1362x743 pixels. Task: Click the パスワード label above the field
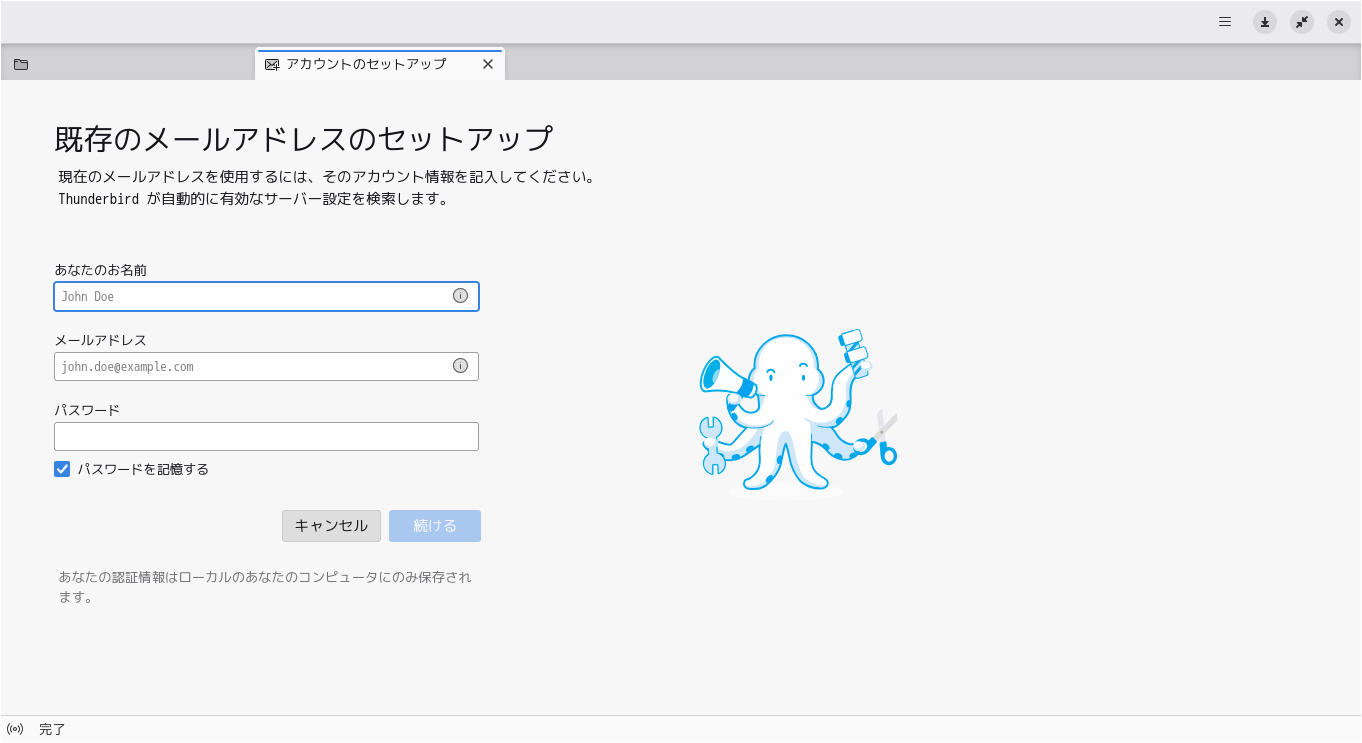click(87, 410)
